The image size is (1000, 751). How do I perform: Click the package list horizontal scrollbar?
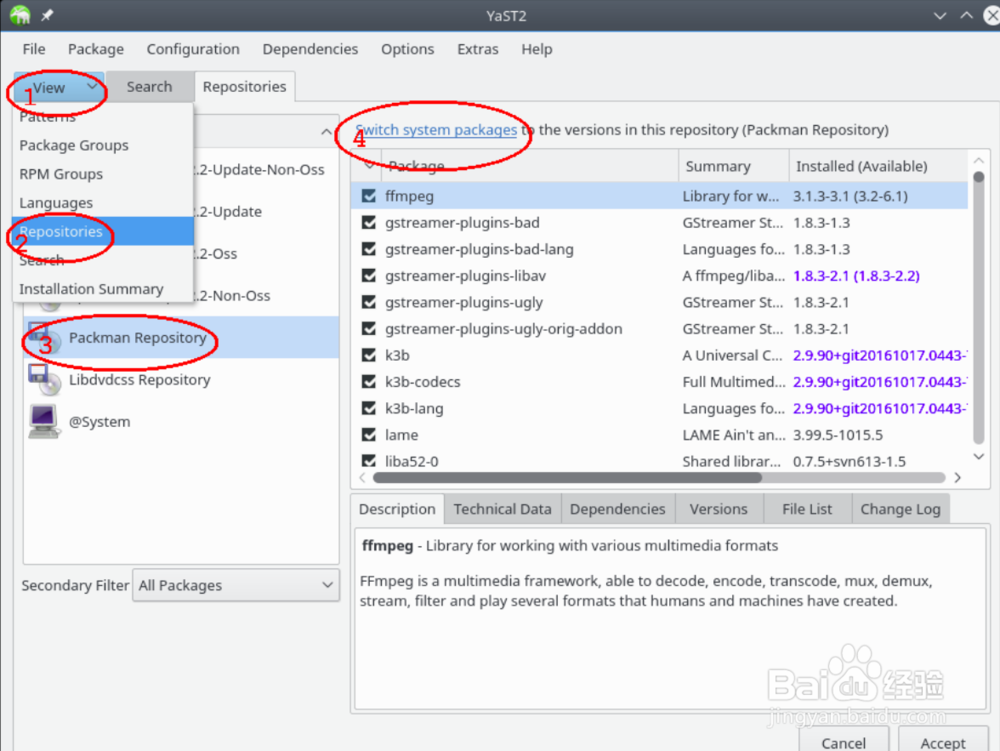pos(568,478)
